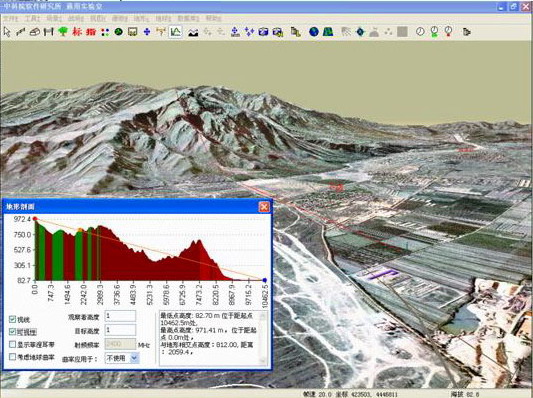Click the 观察者高度 observer height input field
The width and height of the screenshot is (533, 398).
pyautogui.click(x=120, y=316)
